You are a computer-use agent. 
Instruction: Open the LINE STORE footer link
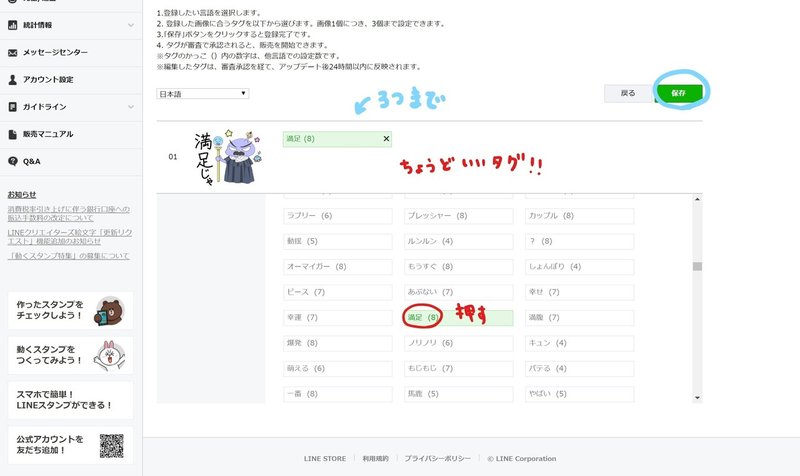325,459
